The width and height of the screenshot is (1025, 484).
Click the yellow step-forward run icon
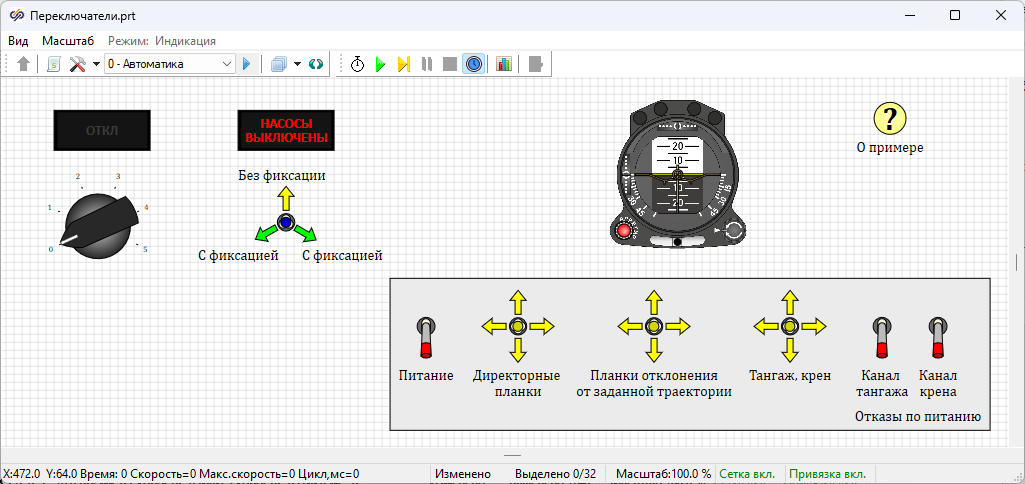[x=403, y=64]
